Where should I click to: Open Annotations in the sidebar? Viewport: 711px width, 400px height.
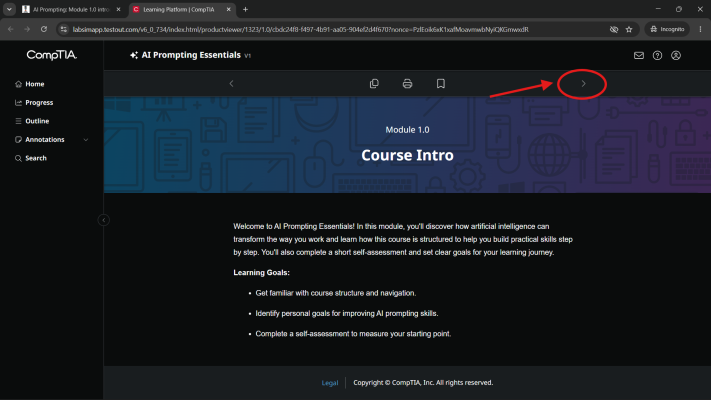[44, 140]
